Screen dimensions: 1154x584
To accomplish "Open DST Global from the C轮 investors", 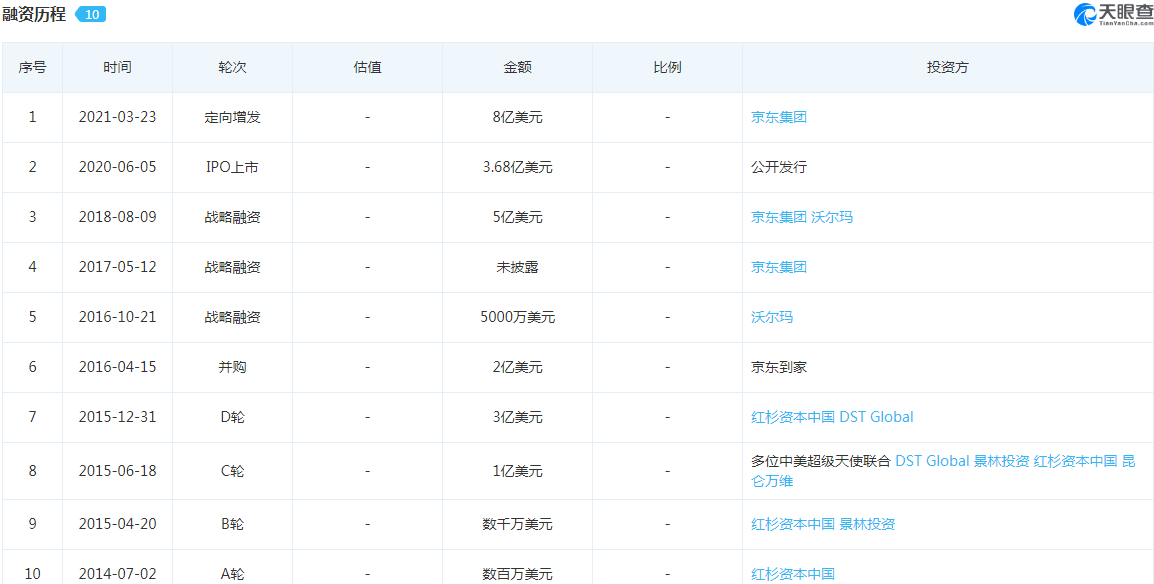I will point(932,460).
